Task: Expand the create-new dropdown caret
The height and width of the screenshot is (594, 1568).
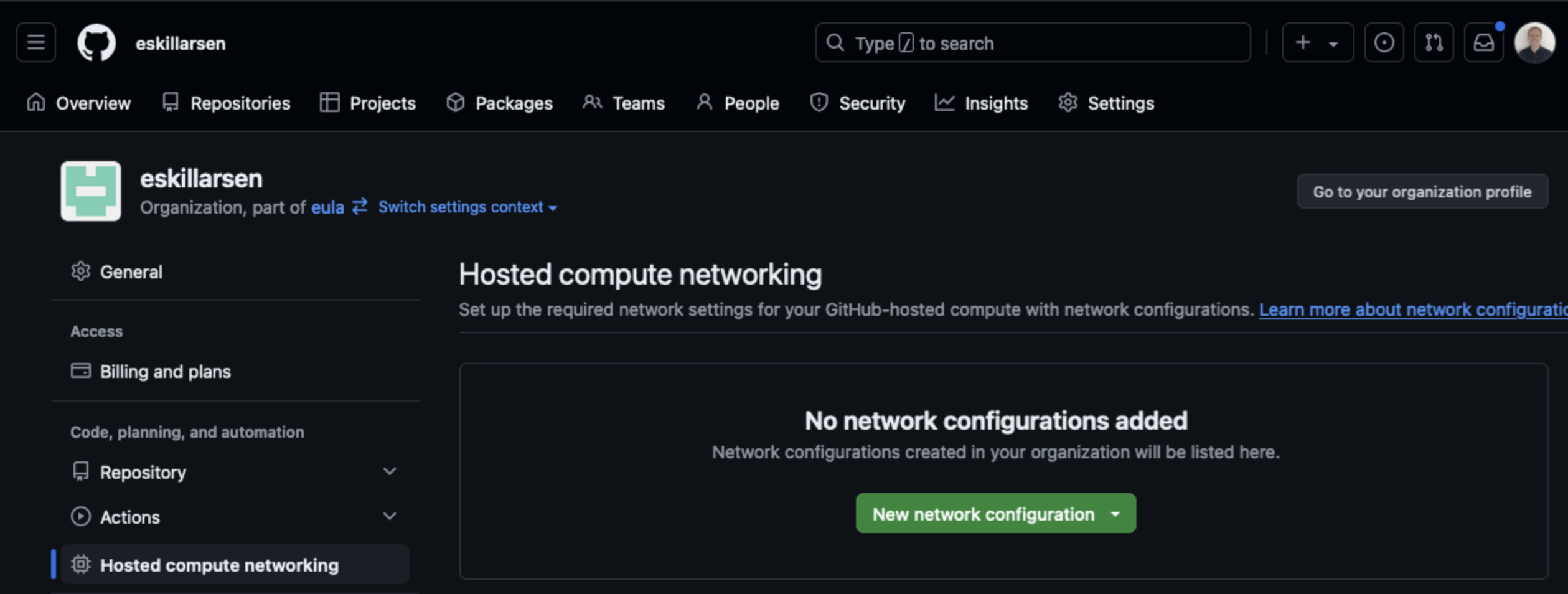Action: (x=1333, y=44)
